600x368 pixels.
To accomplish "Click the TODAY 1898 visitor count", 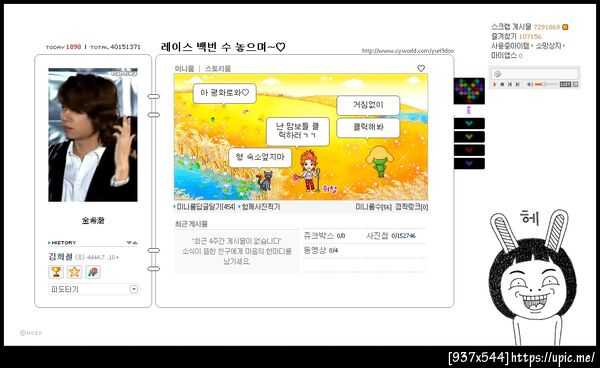I will 64,47.
